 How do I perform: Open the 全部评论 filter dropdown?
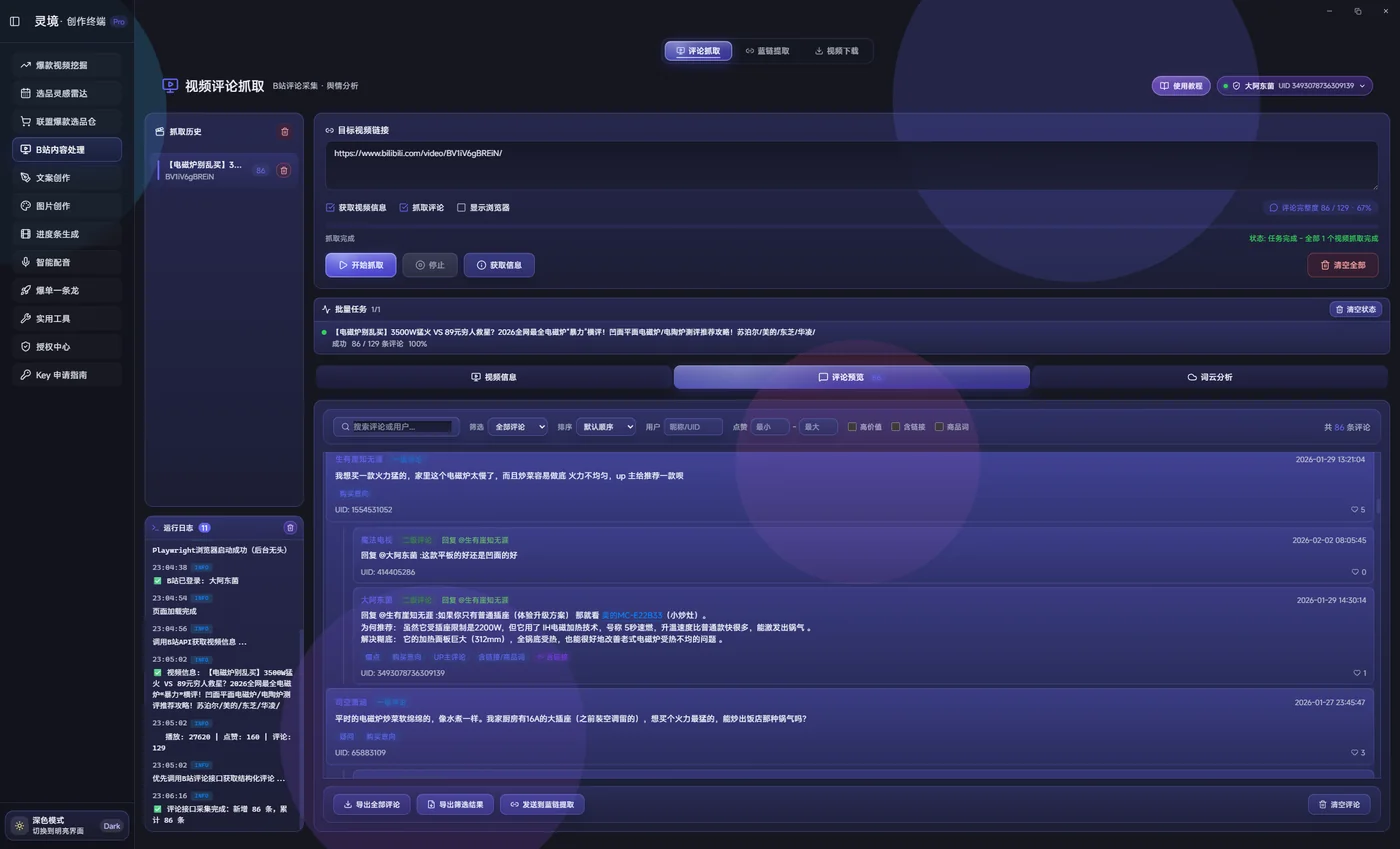coord(518,427)
